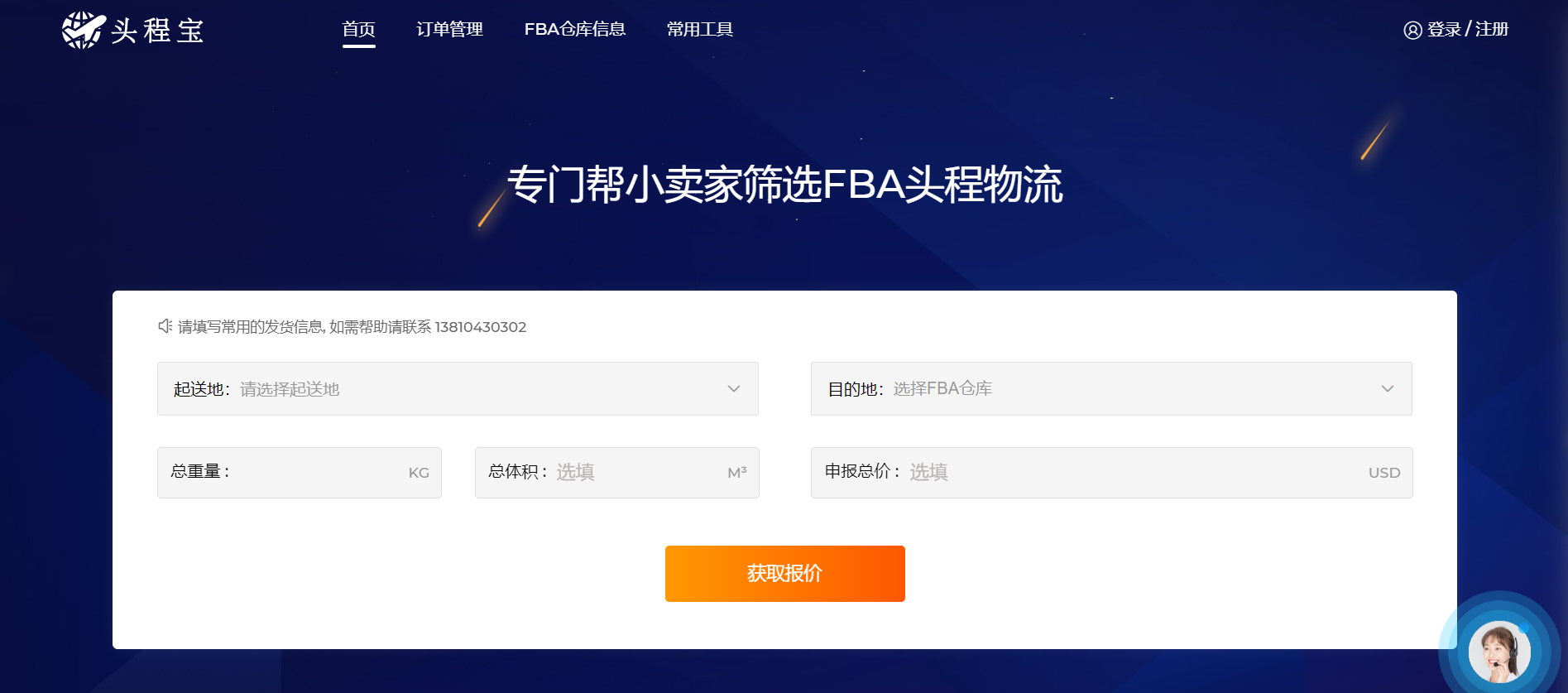Focus the 申报总价 USD input field

1111,473
